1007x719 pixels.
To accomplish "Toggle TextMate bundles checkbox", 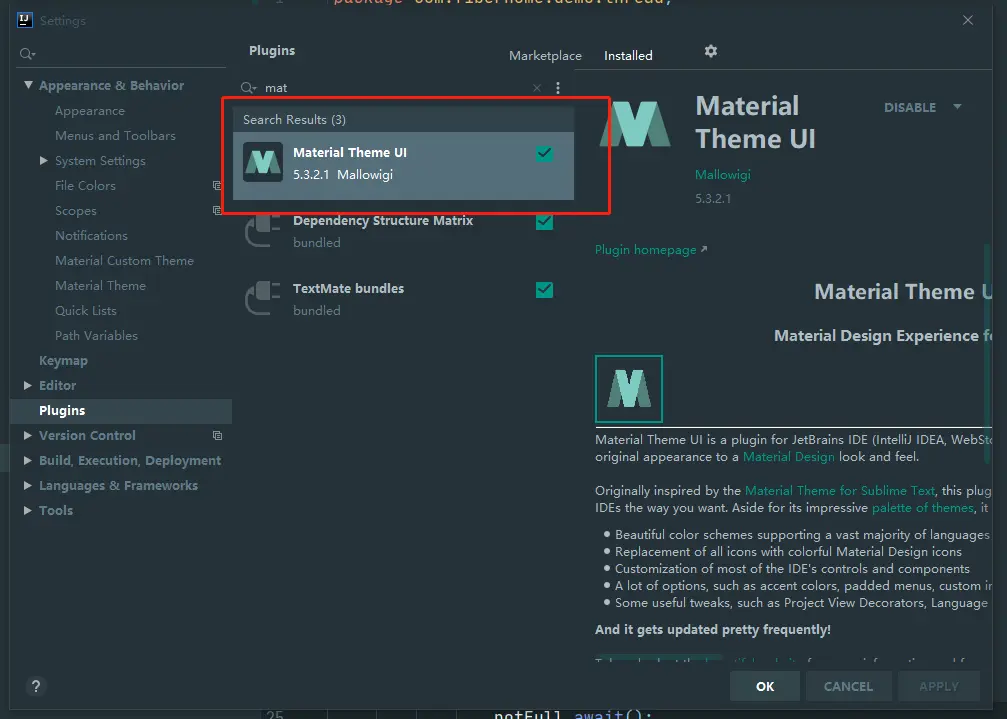I will (544, 290).
